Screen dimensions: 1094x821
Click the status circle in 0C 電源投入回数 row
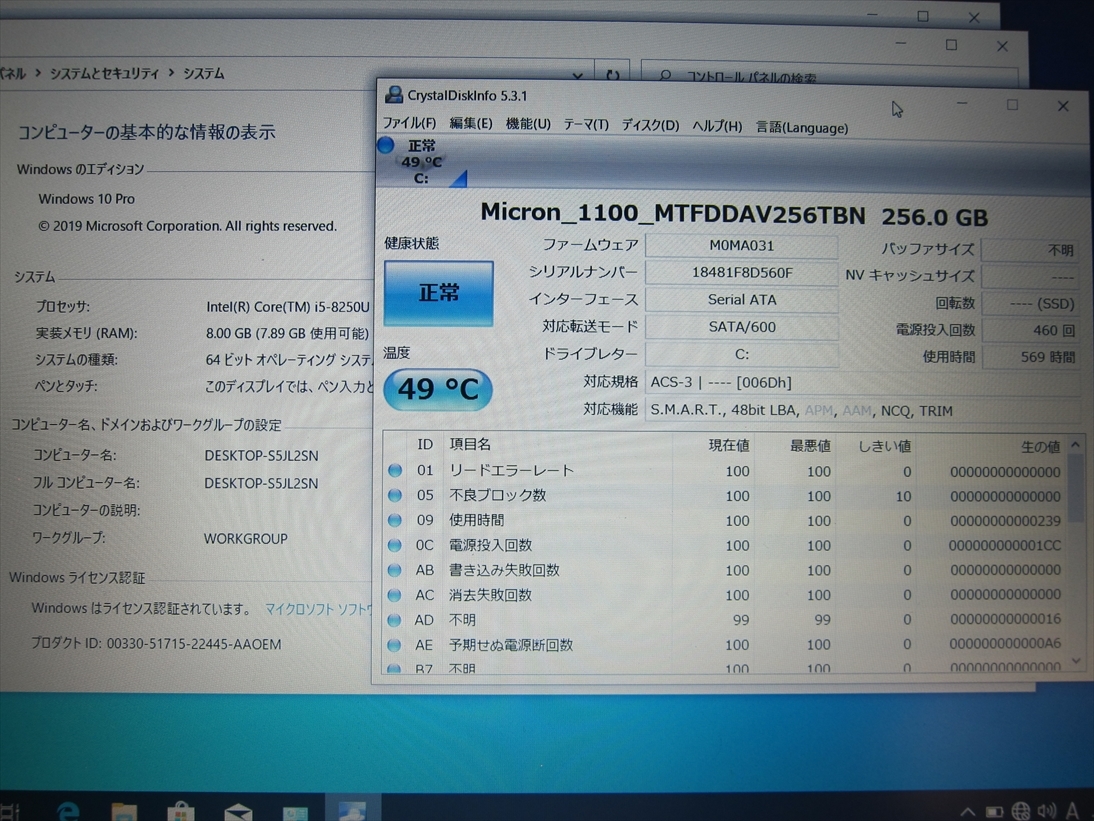tap(395, 545)
